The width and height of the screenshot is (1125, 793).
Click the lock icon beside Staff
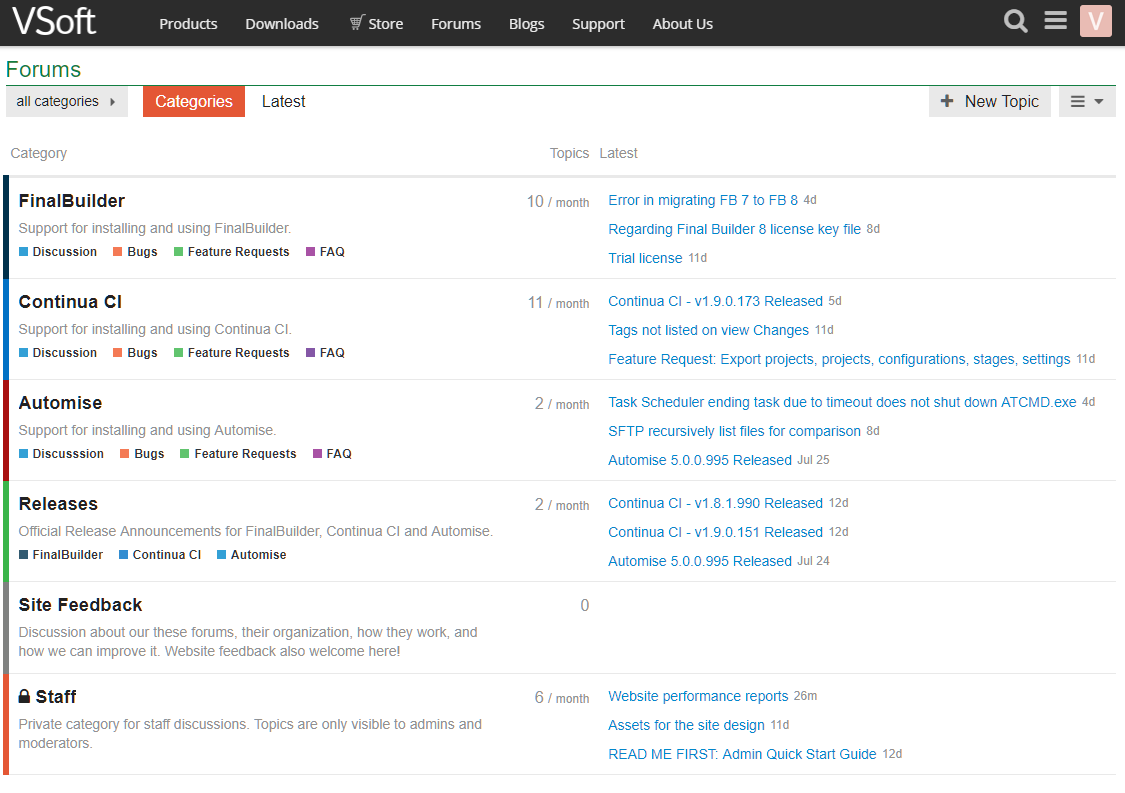tap(24, 696)
